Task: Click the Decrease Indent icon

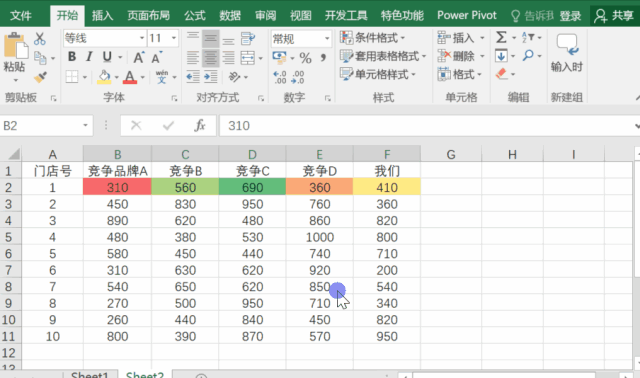Action: tap(193, 77)
